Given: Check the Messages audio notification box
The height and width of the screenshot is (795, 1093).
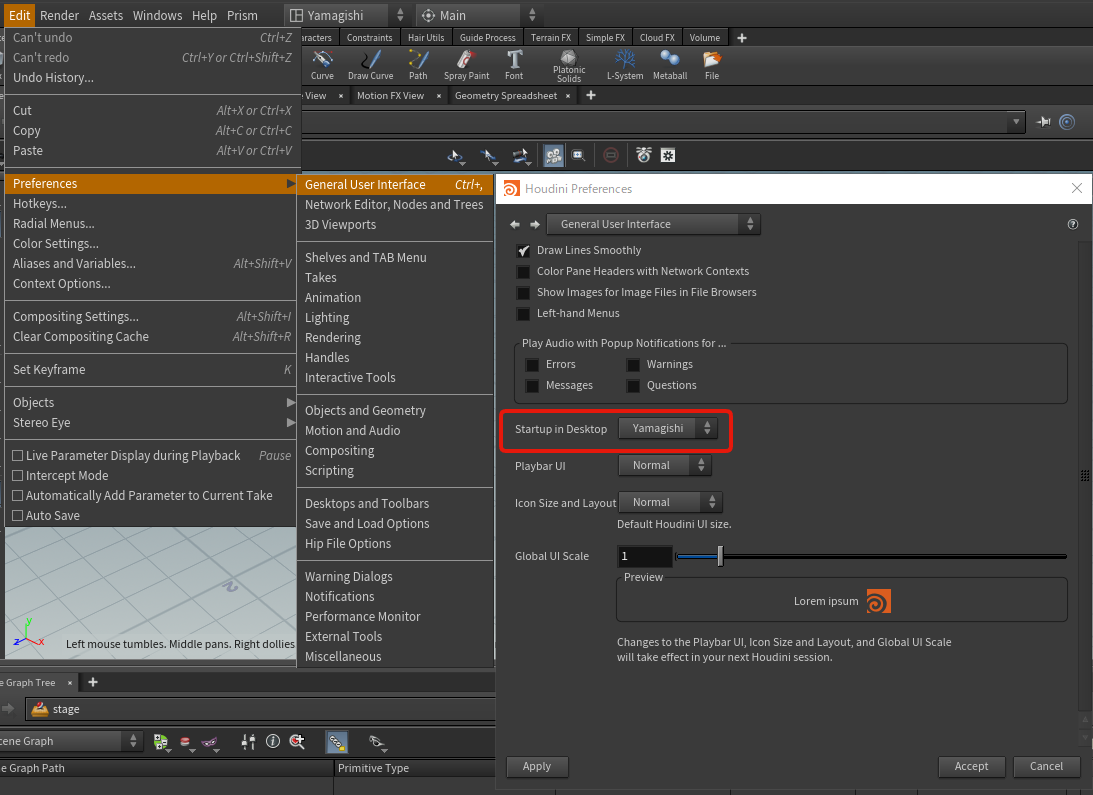Looking at the screenshot, I should [532, 385].
